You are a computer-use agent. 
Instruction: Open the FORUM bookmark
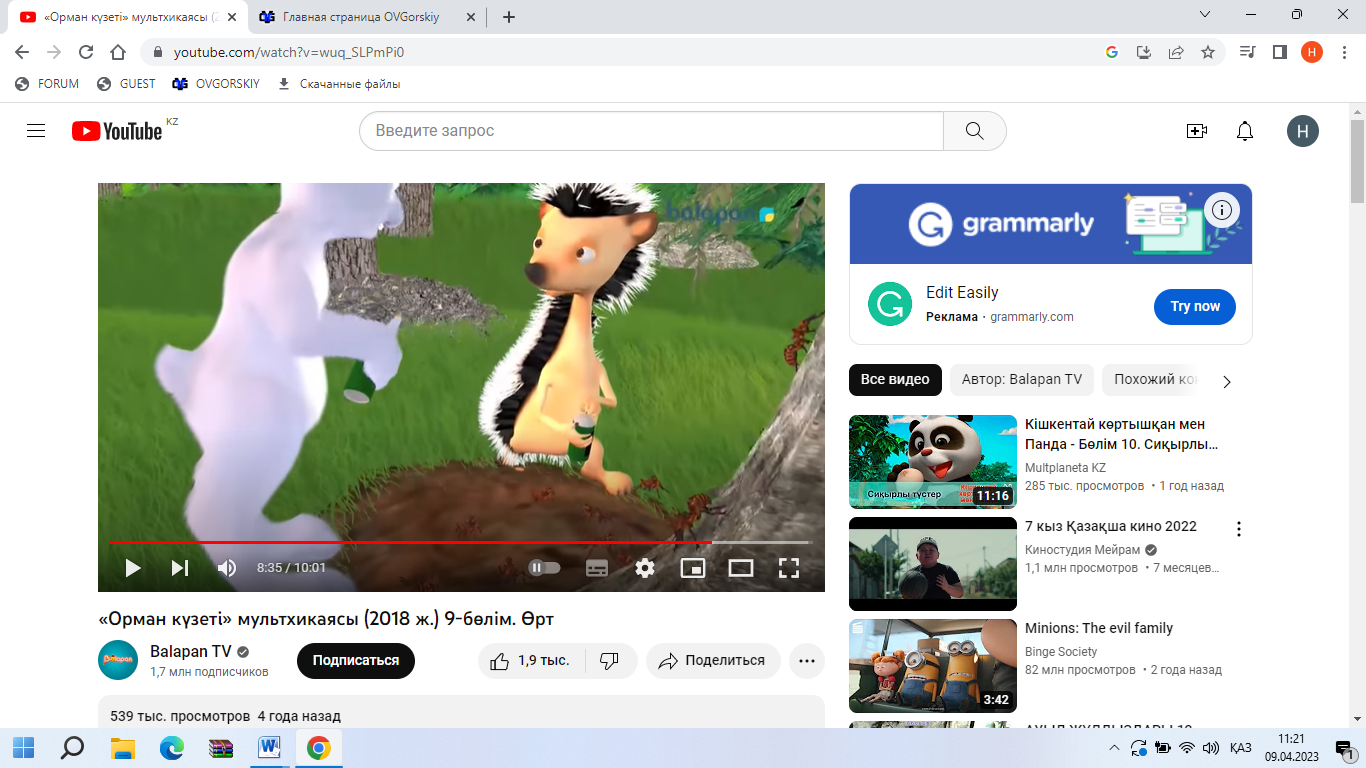[47, 84]
